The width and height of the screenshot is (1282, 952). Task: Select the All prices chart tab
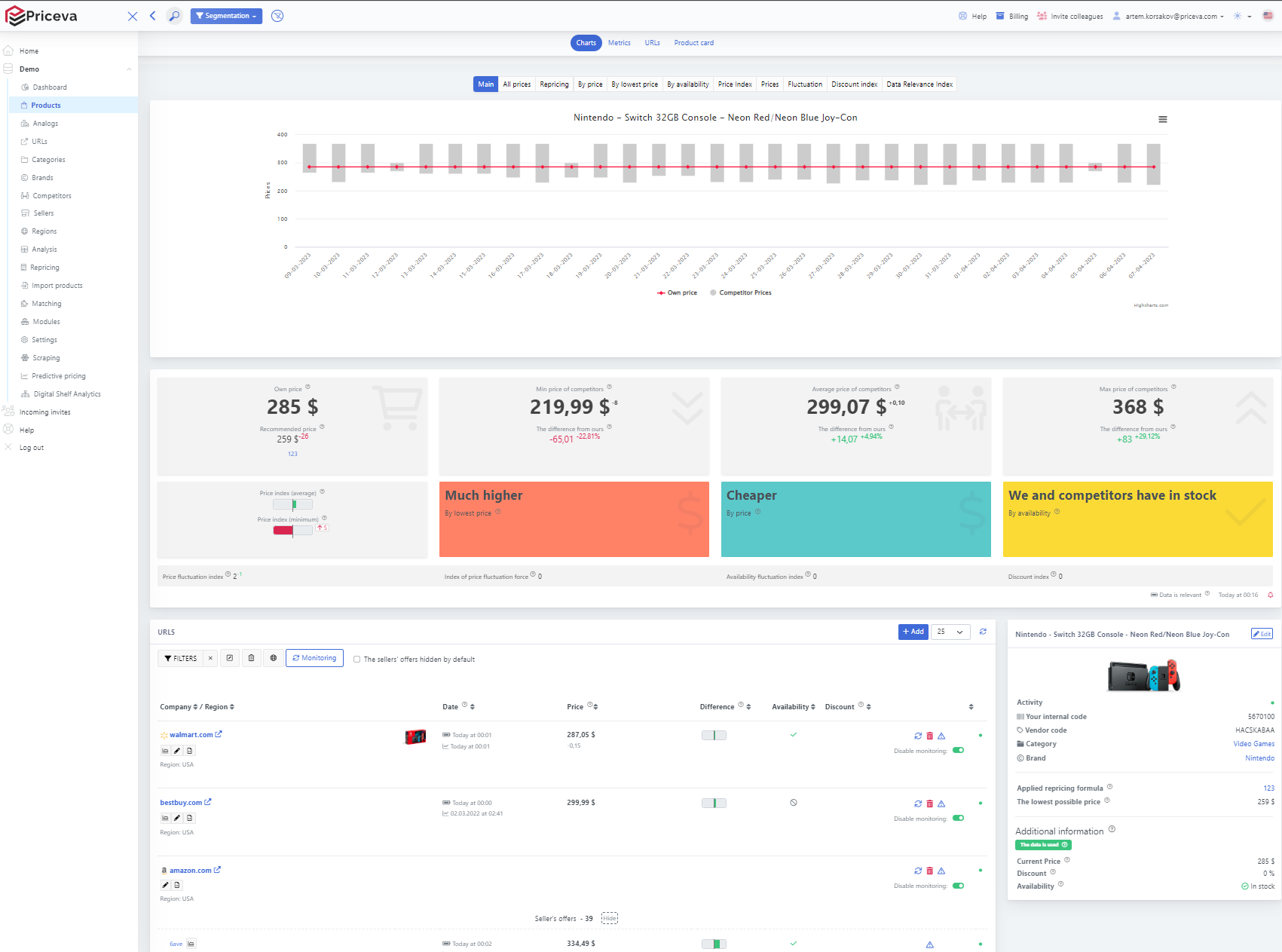pos(517,84)
